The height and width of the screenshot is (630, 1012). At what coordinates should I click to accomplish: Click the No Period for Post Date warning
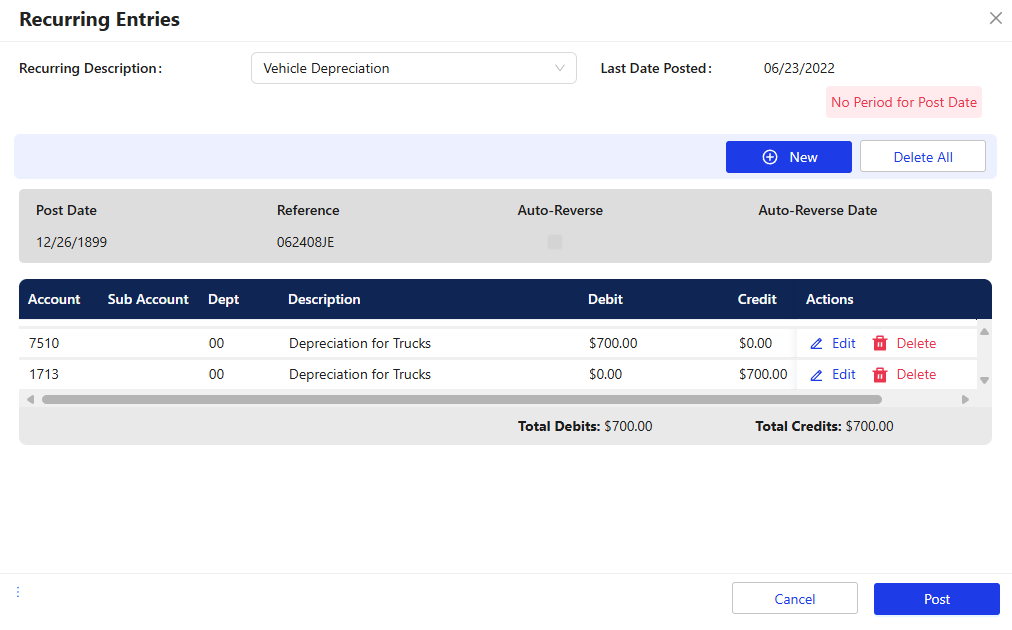click(904, 102)
